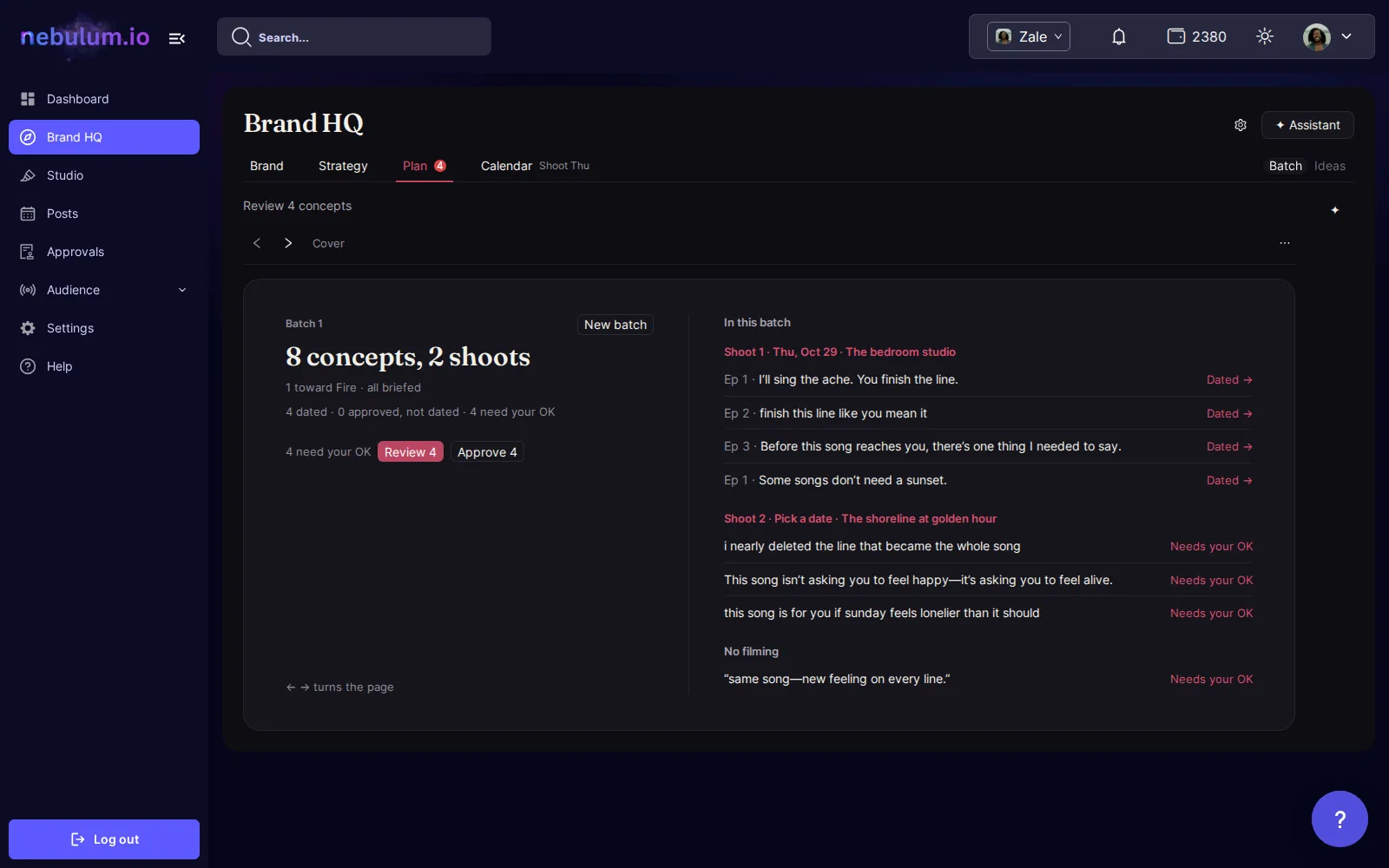Click the Review 4 button
This screenshot has width=1389, height=868.
(411, 451)
